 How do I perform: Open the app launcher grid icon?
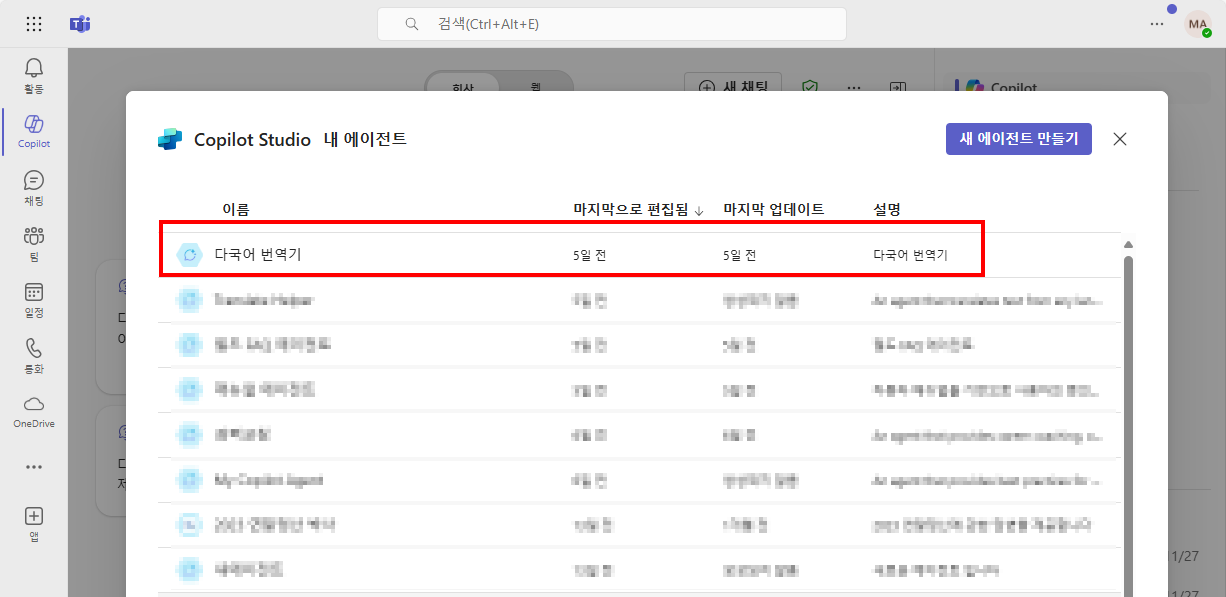pyautogui.click(x=34, y=24)
